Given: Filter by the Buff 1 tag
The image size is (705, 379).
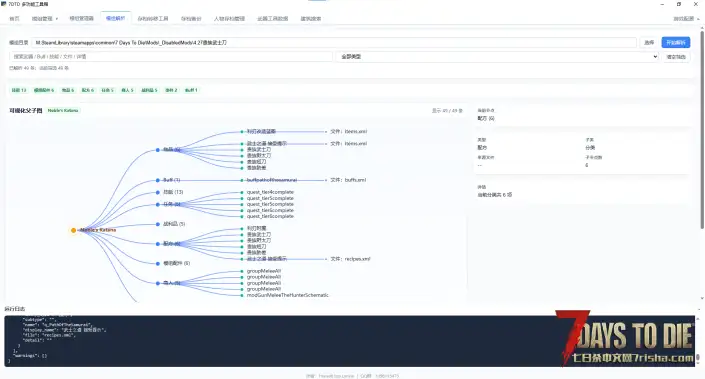Looking at the screenshot, I should [x=191, y=90].
